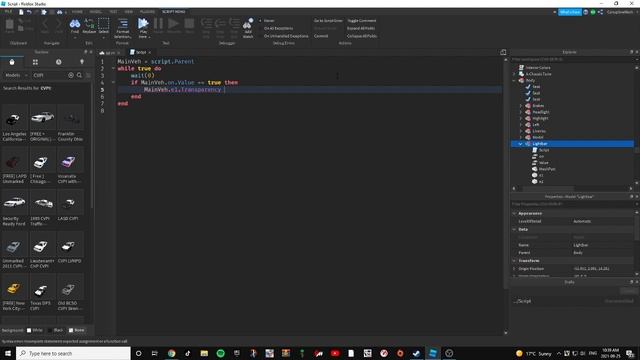Expand the License model node

coord(520,131)
